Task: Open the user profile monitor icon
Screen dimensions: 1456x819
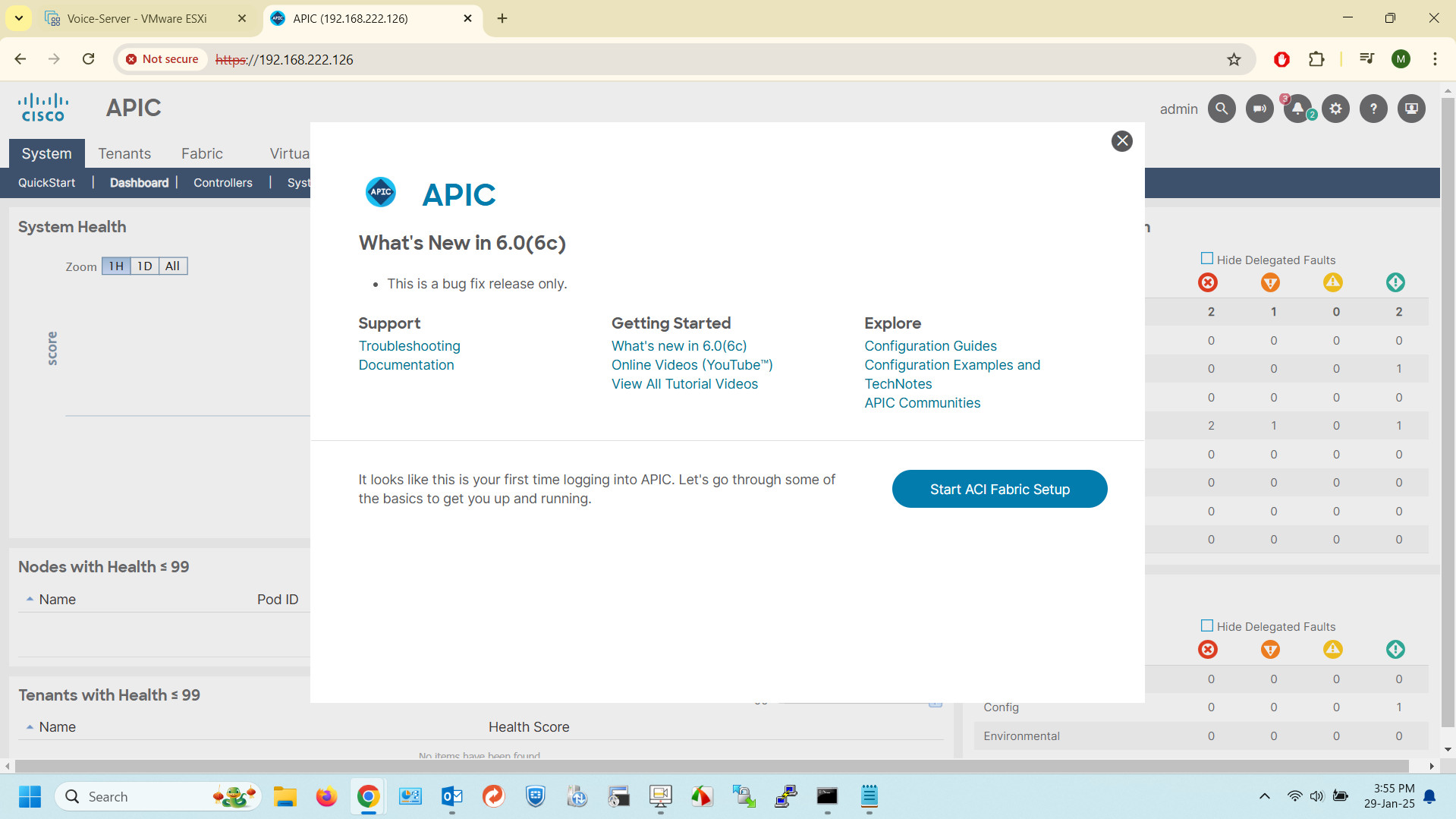Action: click(1411, 109)
